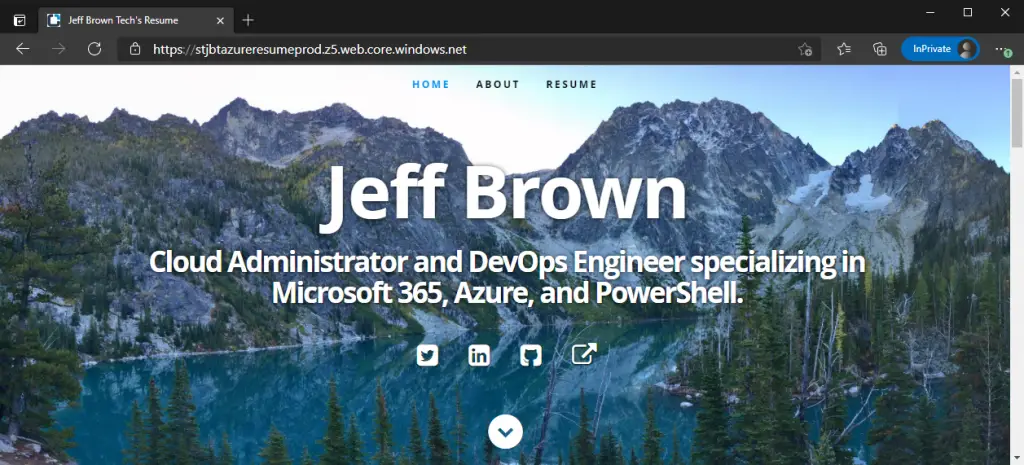The width and height of the screenshot is (1024, 465).
Task: Open the external website link icon
Action: 584,354
